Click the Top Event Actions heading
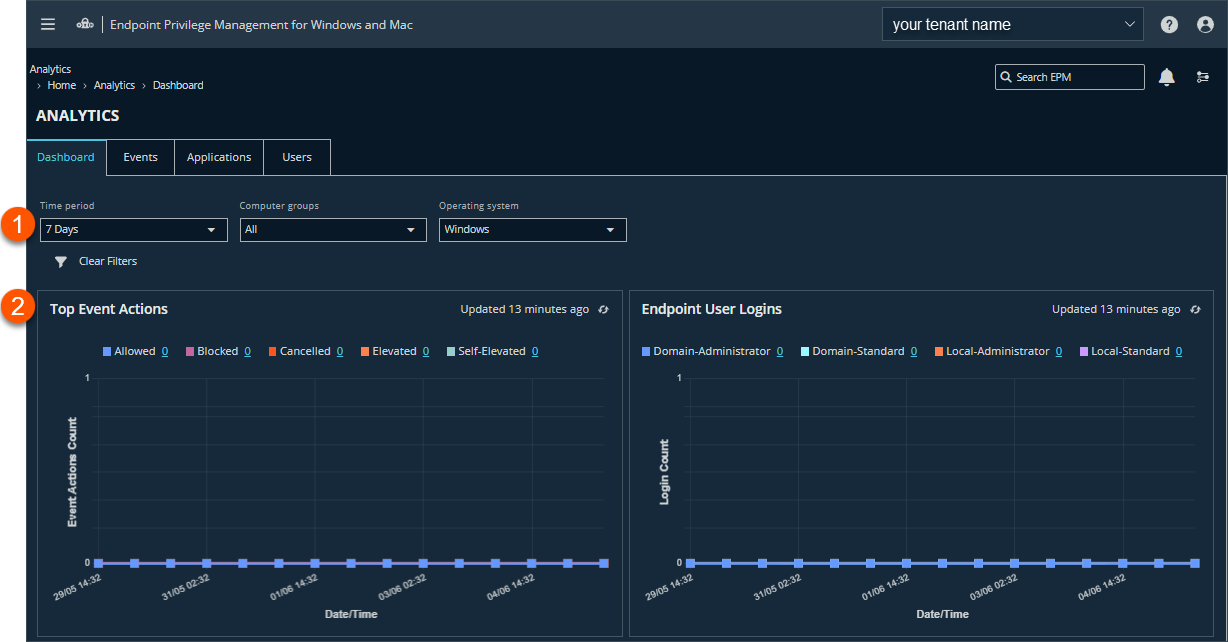This screenshot has height=642, width=1228. point(109,309)
